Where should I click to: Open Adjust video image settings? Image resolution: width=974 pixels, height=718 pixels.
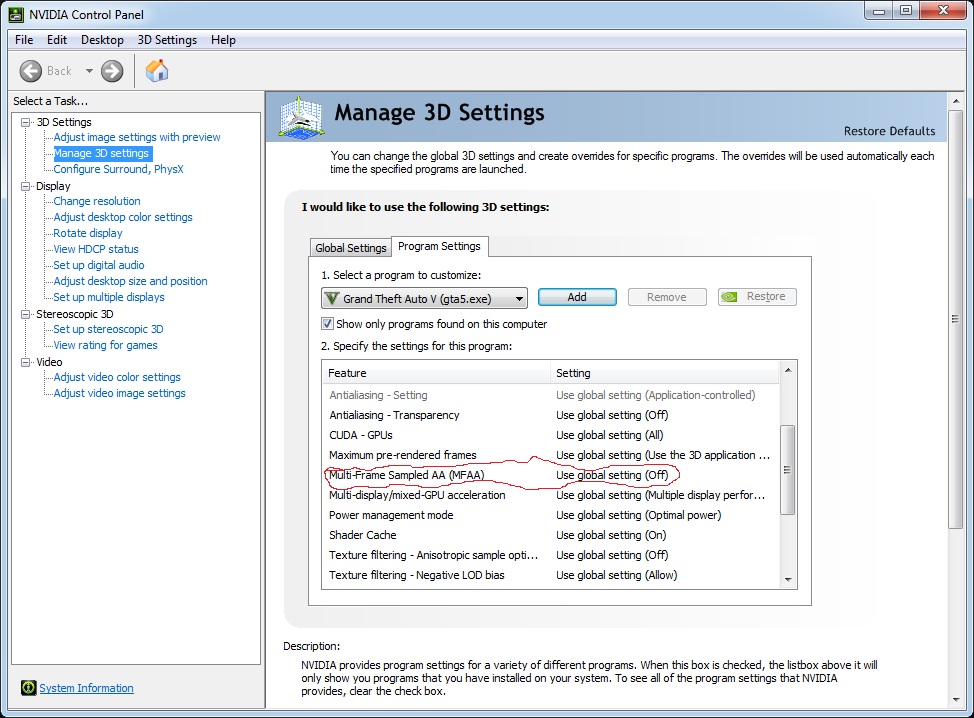119,393
